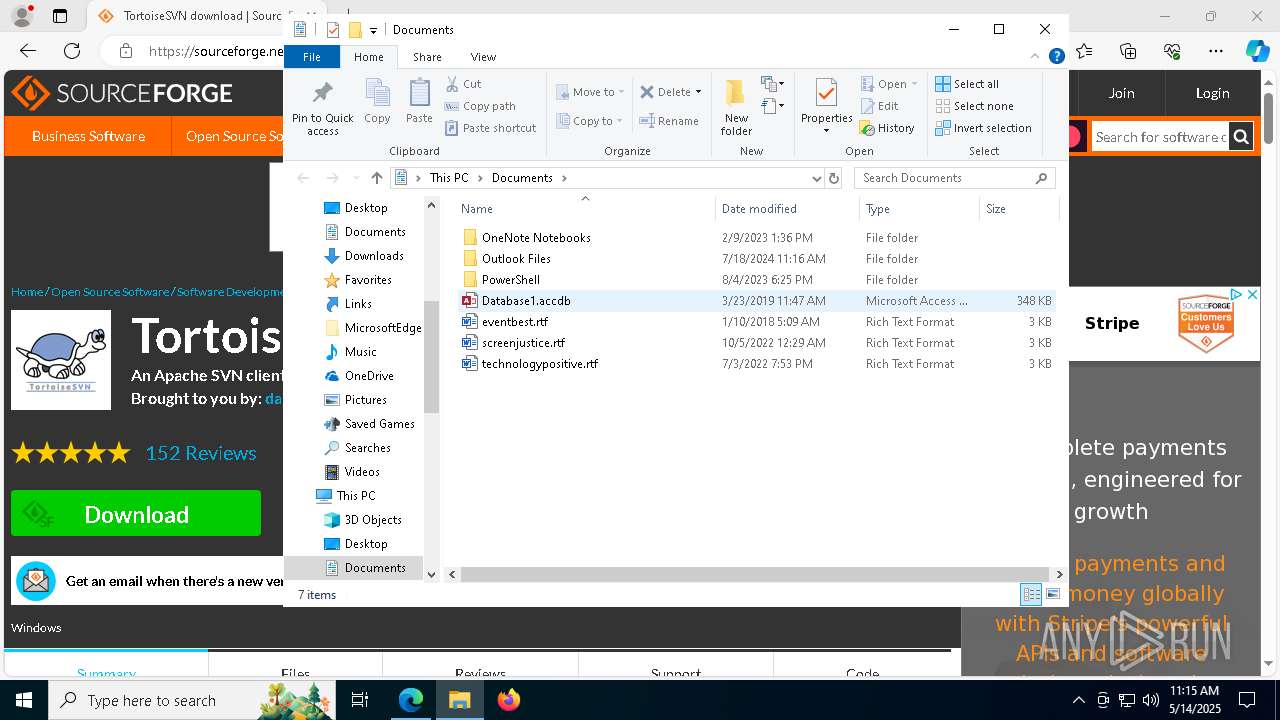The width and height of the screenshot is (1280, 720).
Task: Expand the Open dropdown arrow in ribbon
Action: 914,84
